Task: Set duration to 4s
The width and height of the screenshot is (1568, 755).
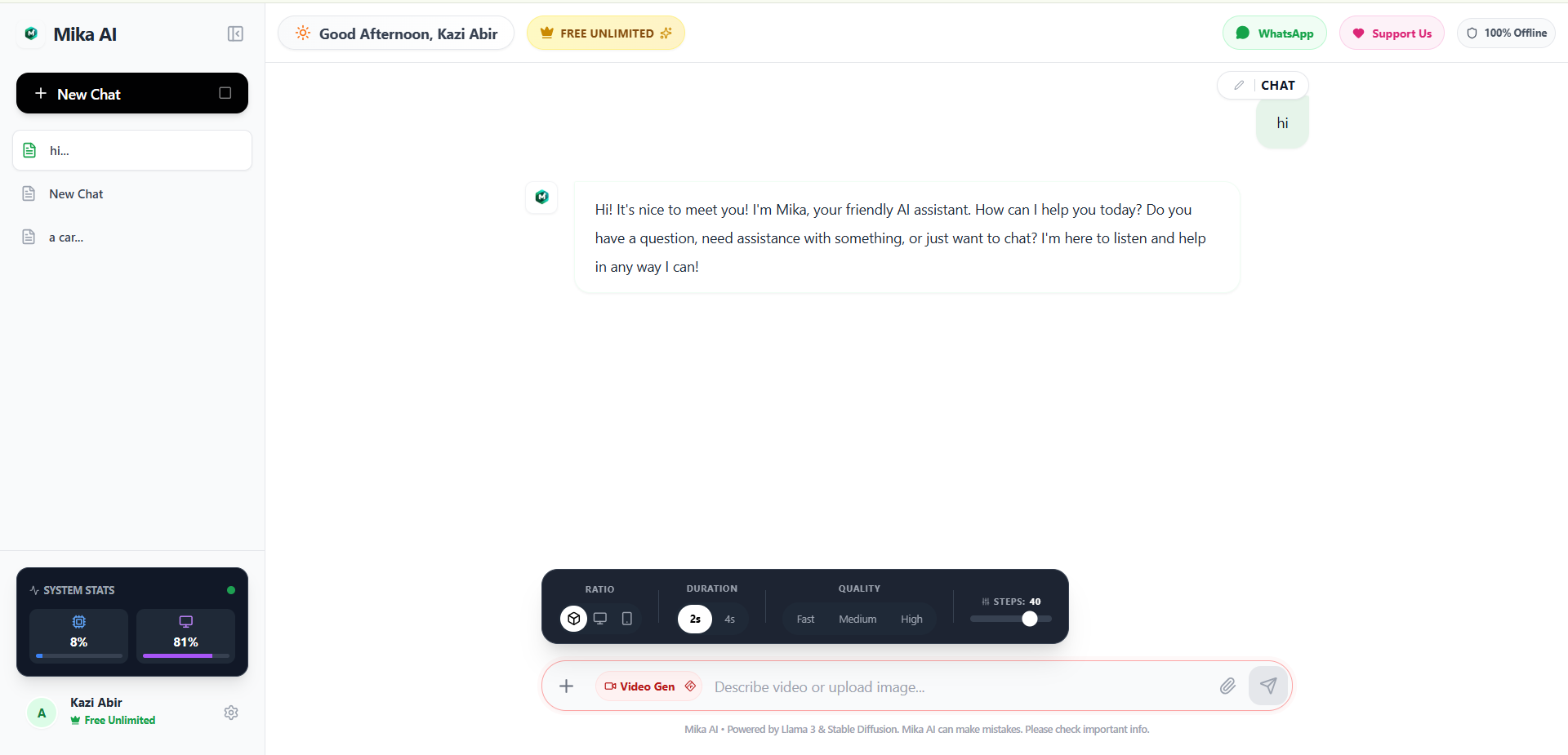Action: pyautogui.click(x=730, y=619)
